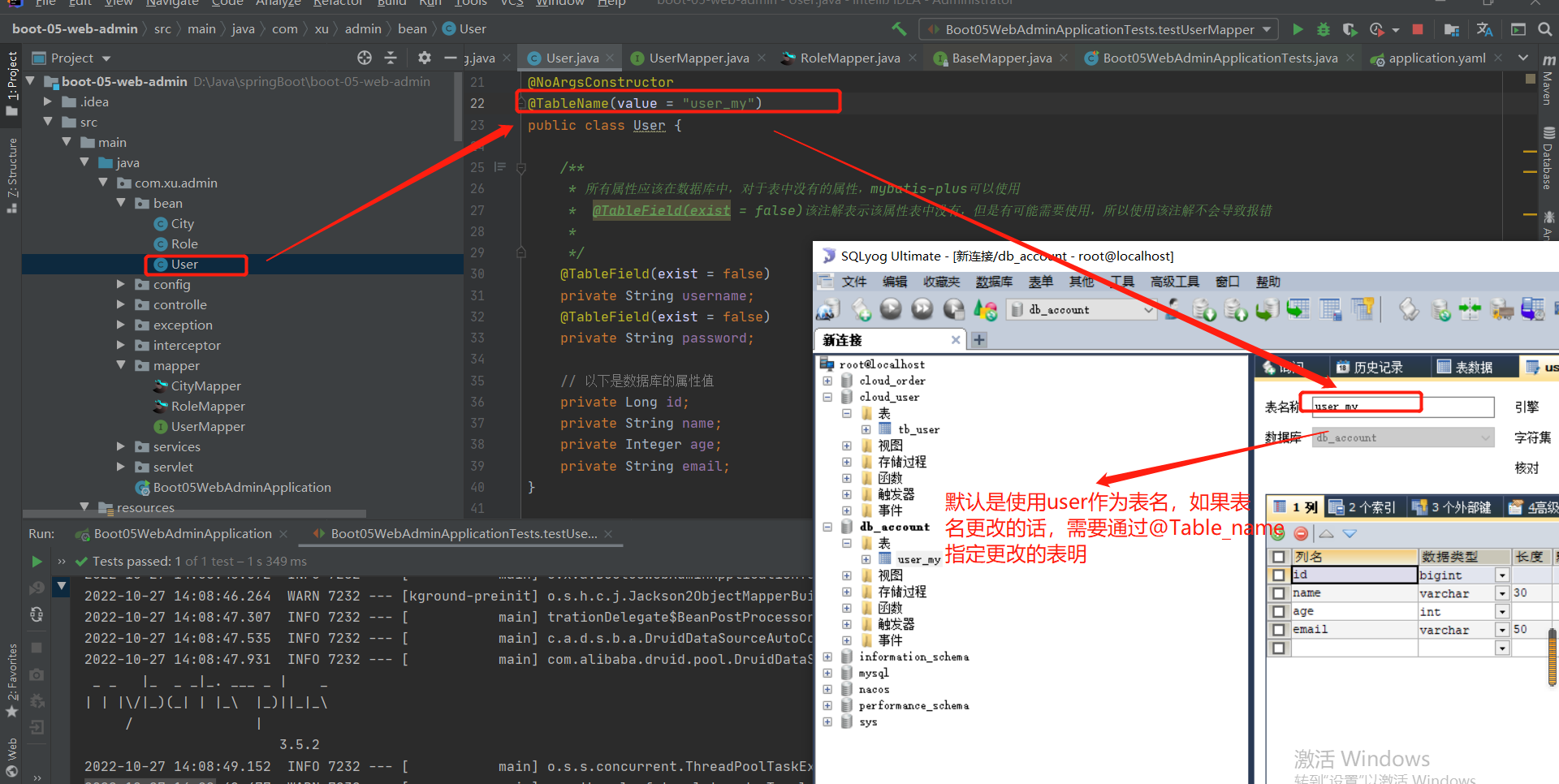The width and height of the screenshot is (1559, 784).
Task: Tick checkbox for the id column row
Action: (1279, 575)
